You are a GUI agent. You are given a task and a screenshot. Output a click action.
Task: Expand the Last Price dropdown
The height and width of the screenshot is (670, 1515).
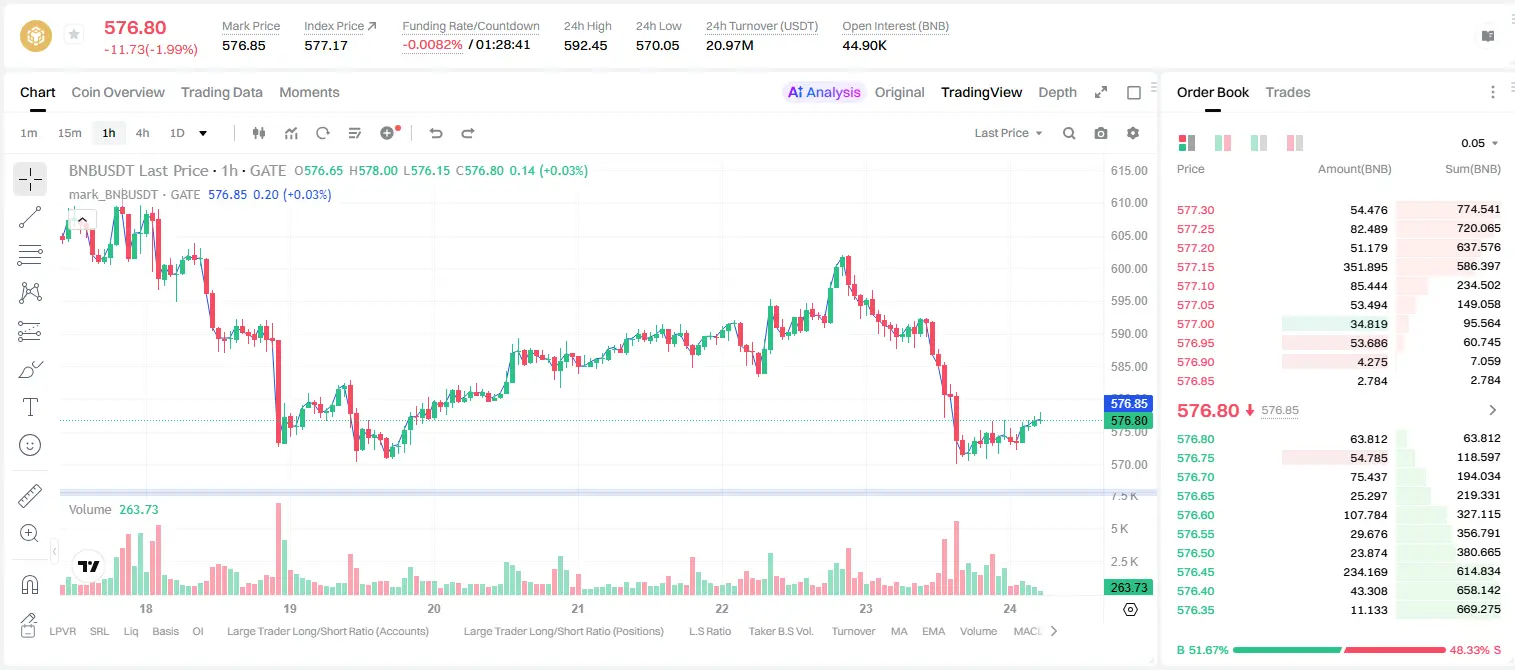tap(1008, 133)
